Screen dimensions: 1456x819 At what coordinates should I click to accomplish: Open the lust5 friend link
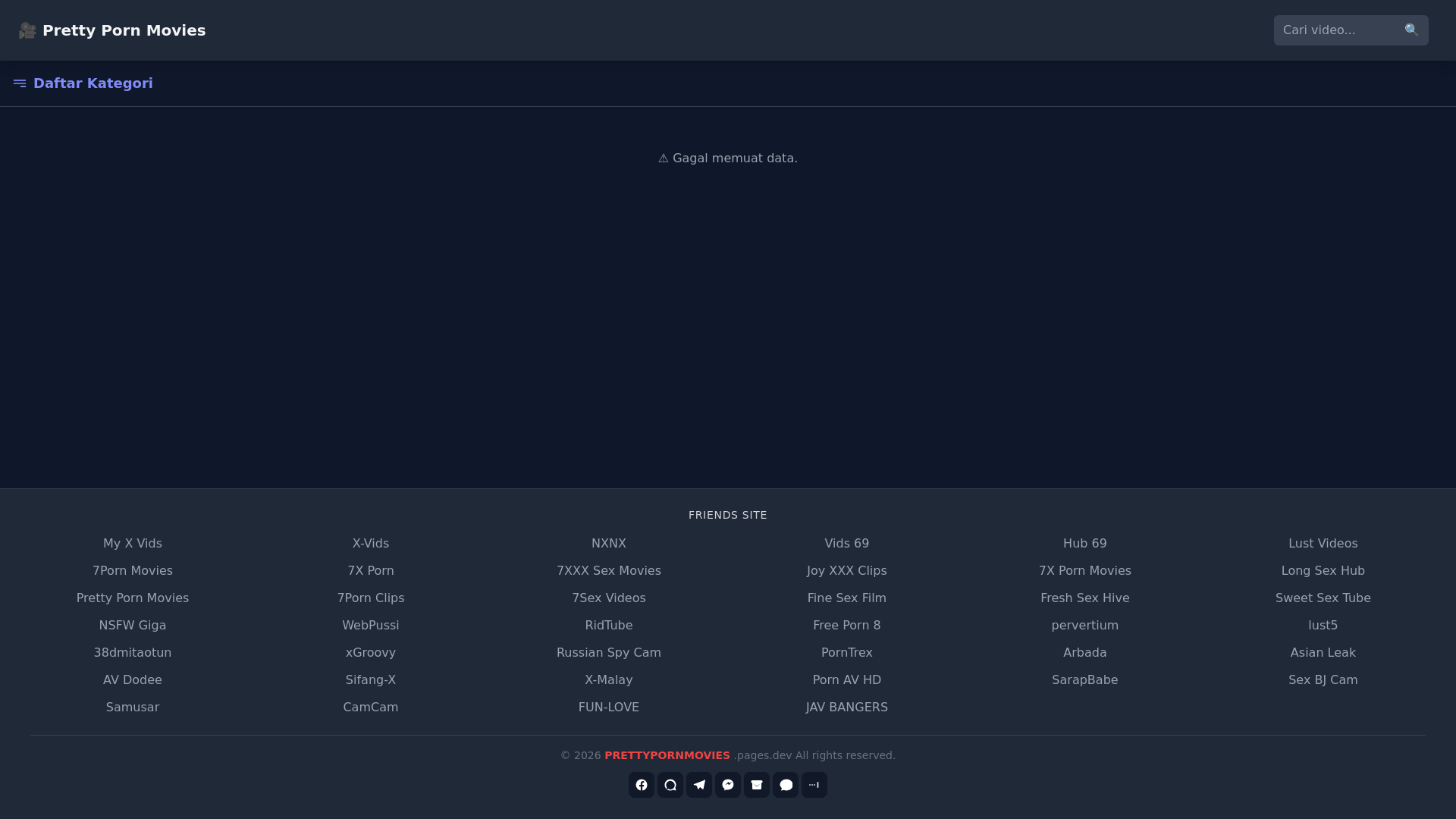click(x=1323, y=626)
